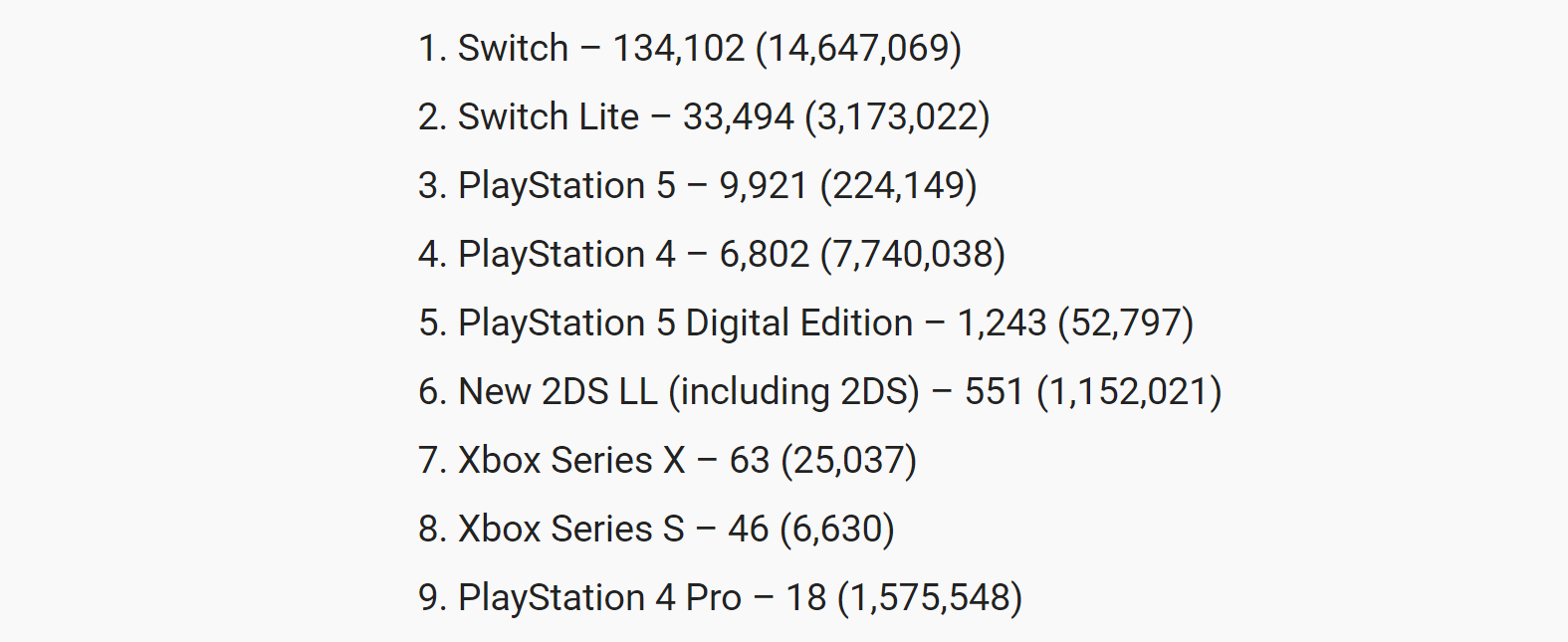The width and height of the screenshot is (1568, 642).
Task: Click the Xbox Series S entry
Action: click(570, 529)
